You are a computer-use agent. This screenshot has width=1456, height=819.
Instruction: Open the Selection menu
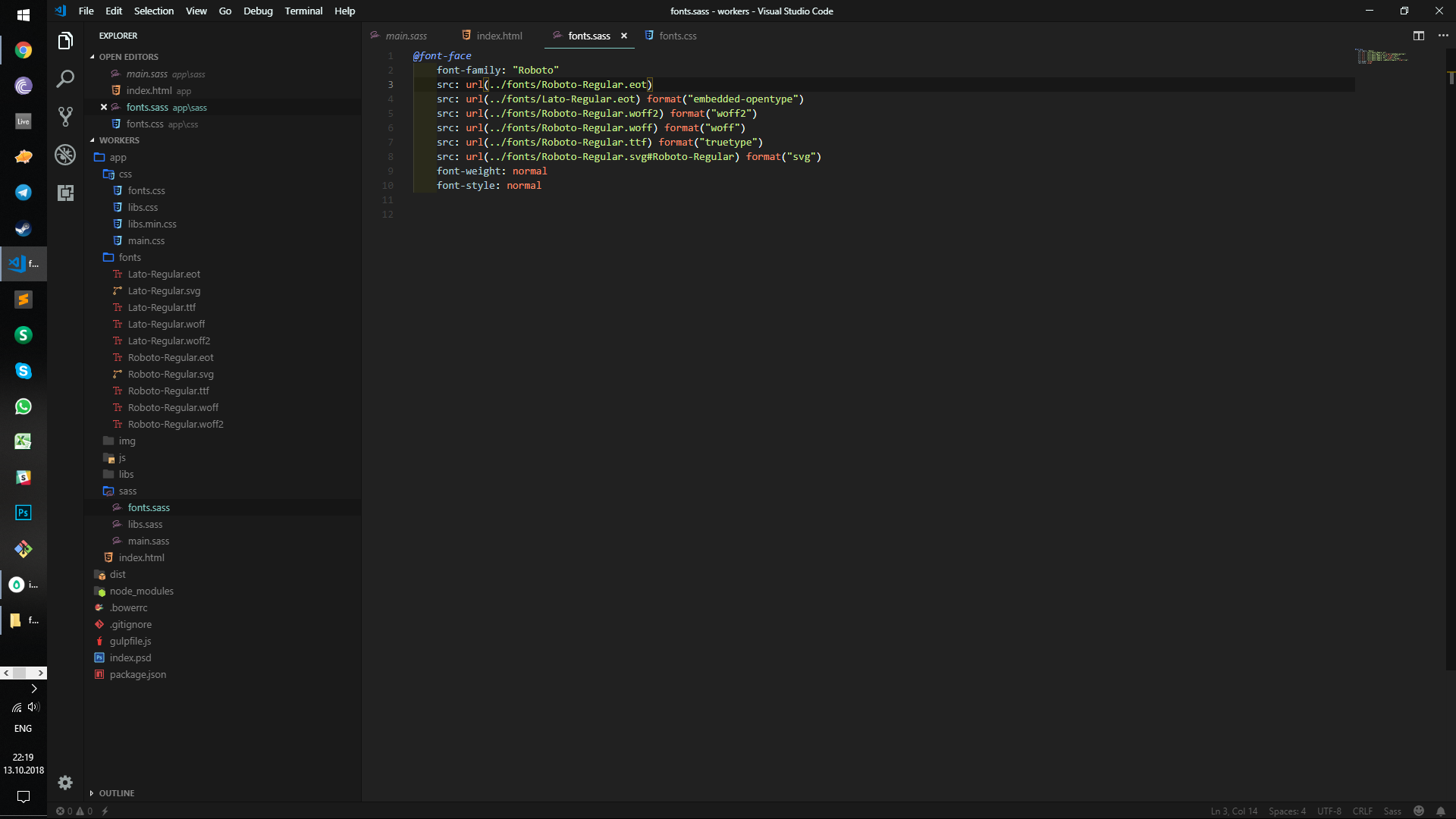click(154, 11)
